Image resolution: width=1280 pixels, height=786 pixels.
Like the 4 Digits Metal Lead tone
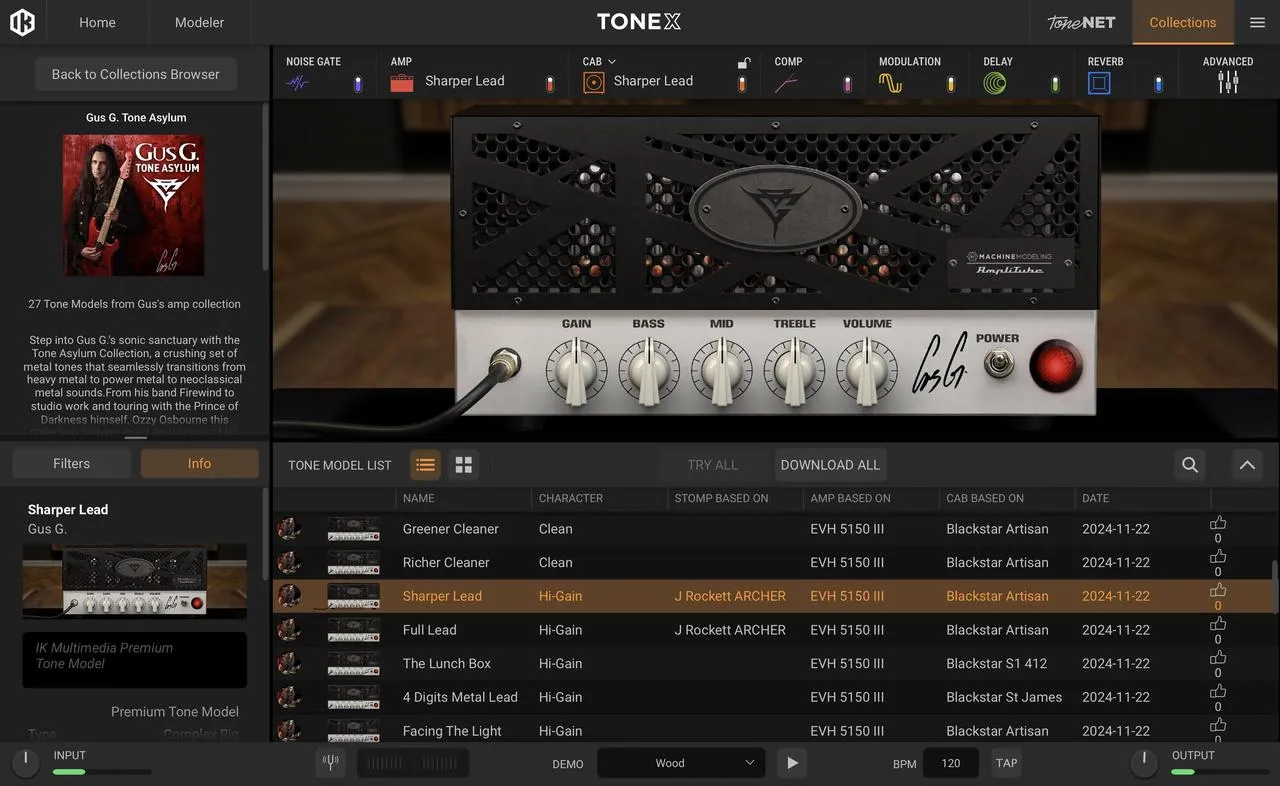(x=1218, y=692)
